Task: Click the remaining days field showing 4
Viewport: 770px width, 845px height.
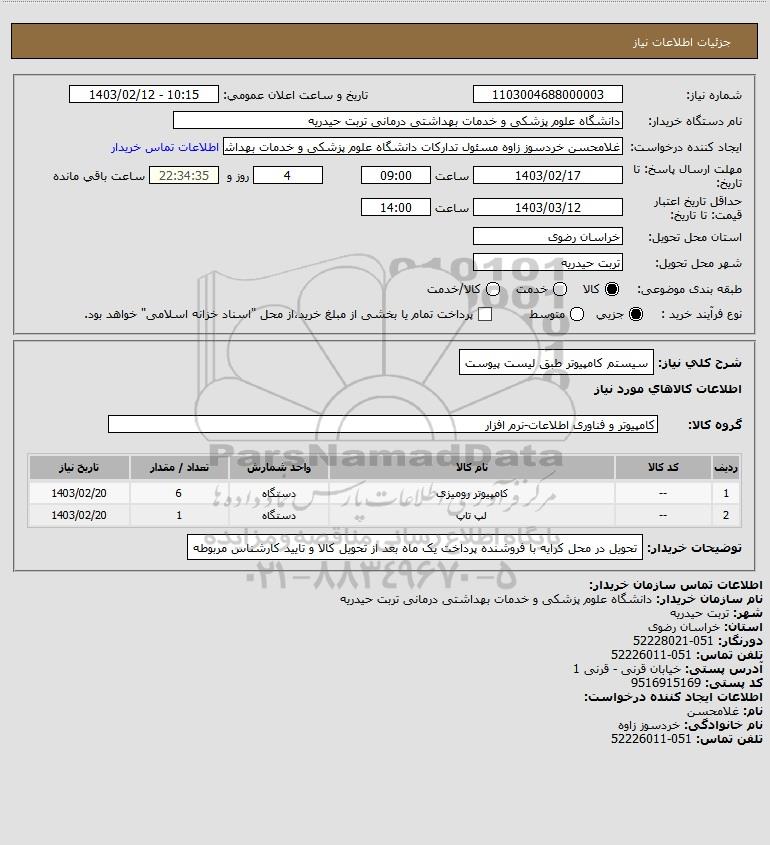Action: click(288, 175)
